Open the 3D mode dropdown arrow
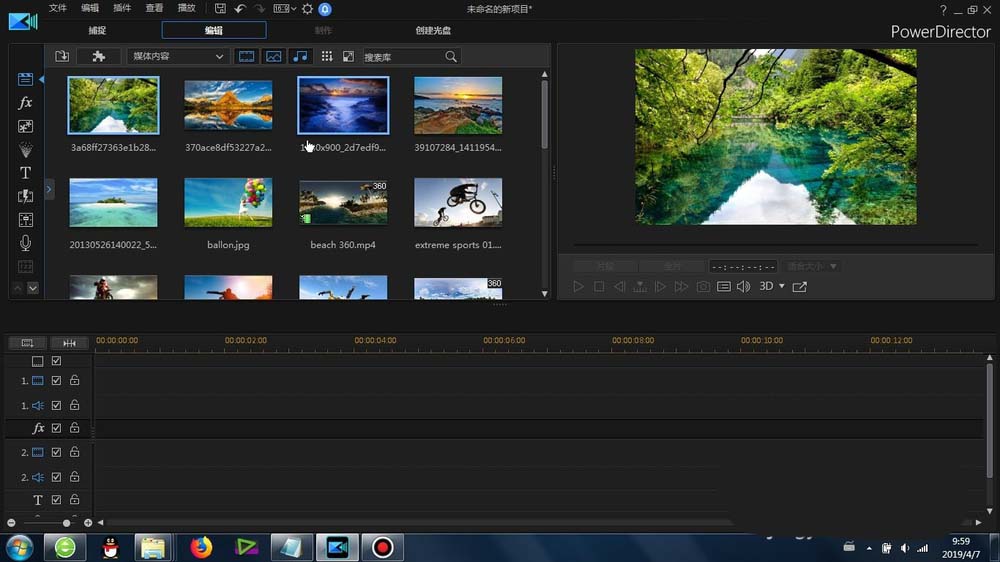This screenshot has height=562, width=1000. 782,287
